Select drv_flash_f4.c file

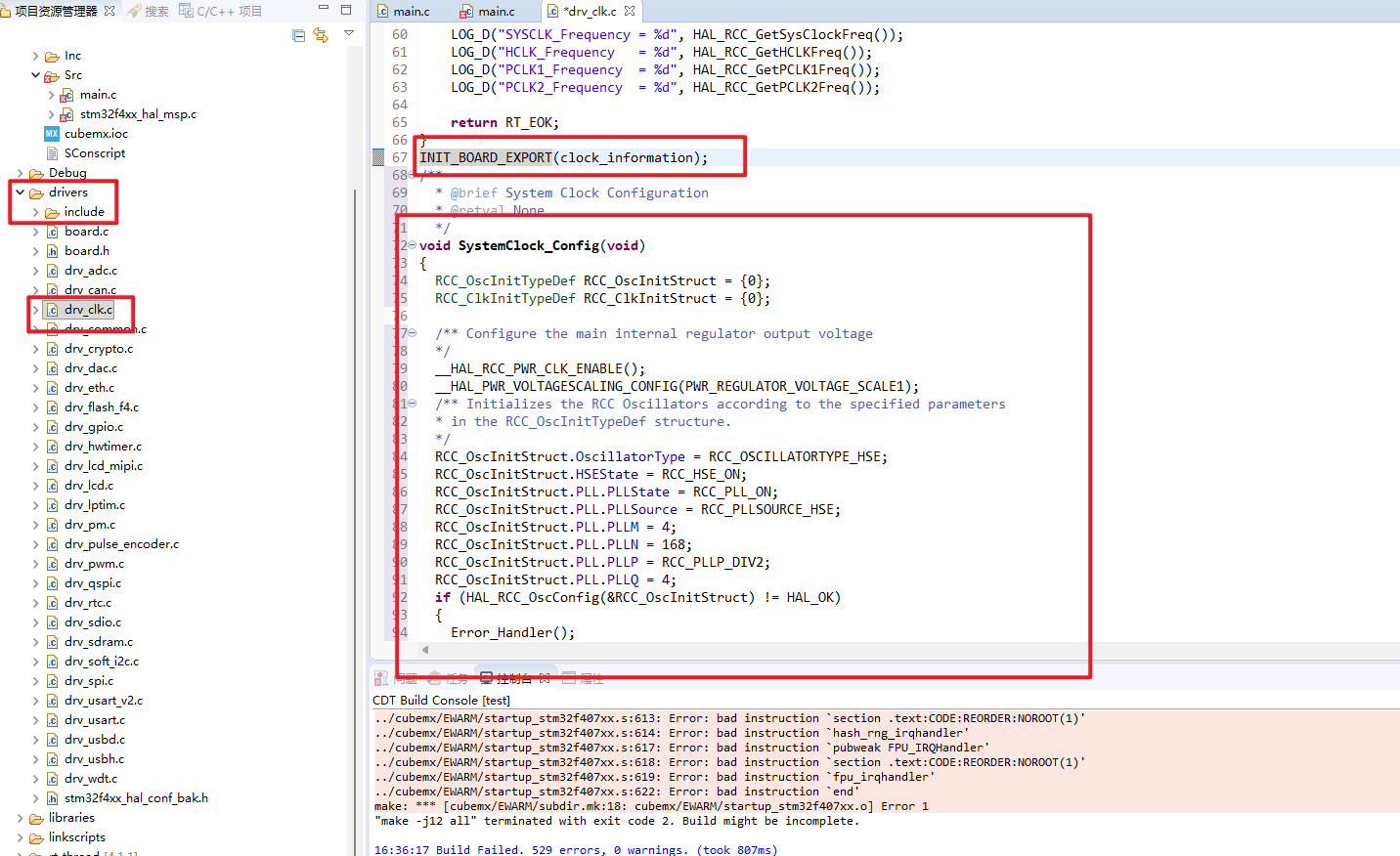pos(102,407)
